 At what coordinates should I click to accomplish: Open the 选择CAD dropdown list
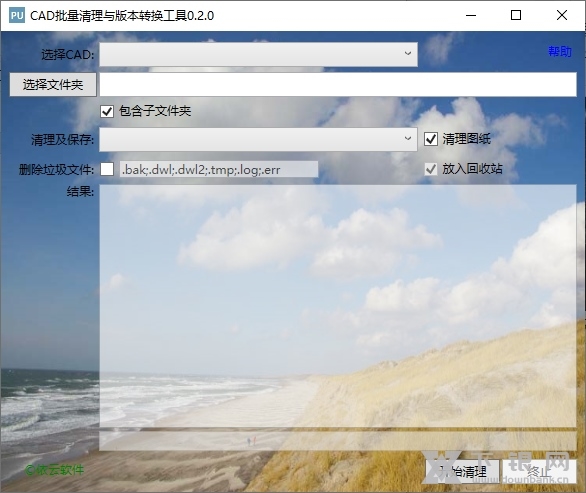(258, 55)
